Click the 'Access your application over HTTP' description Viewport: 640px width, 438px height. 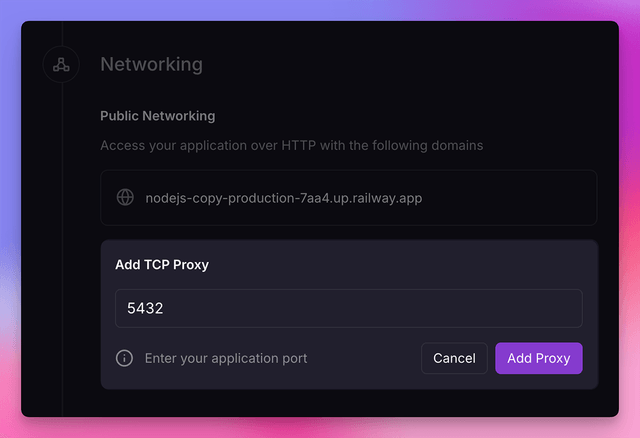(x=291, y=146)
